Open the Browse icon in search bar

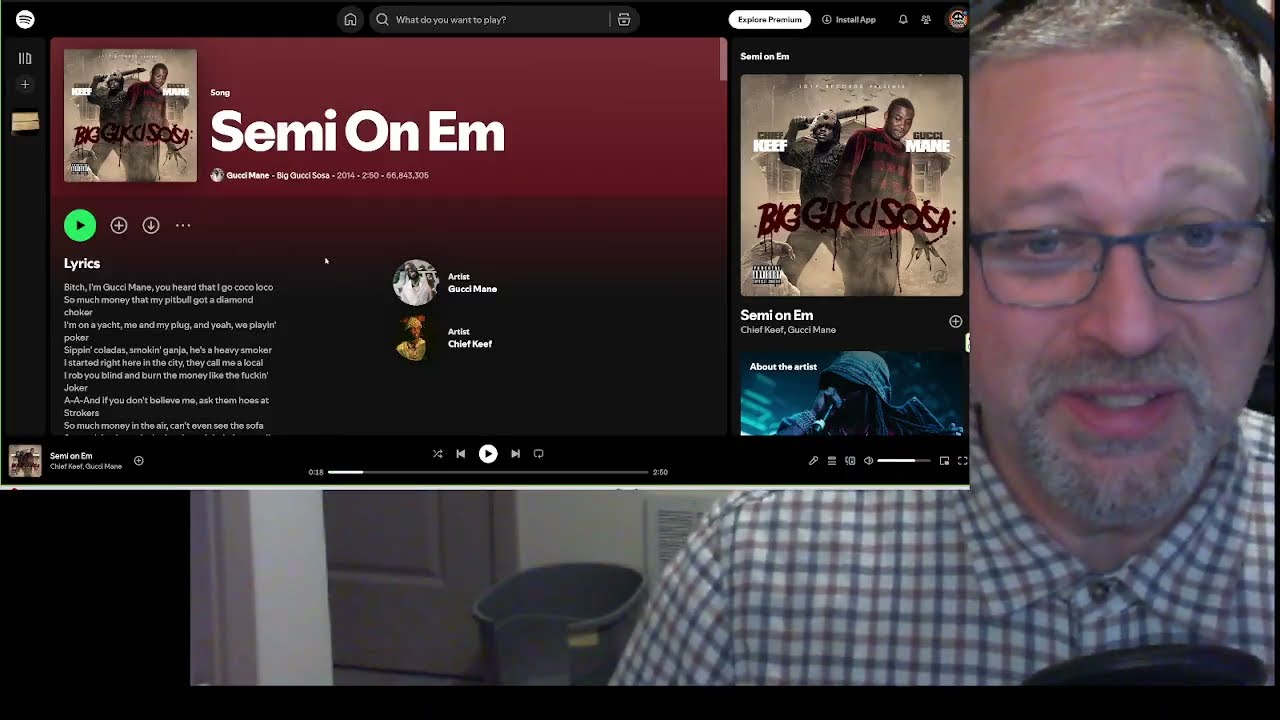(624, 19)
